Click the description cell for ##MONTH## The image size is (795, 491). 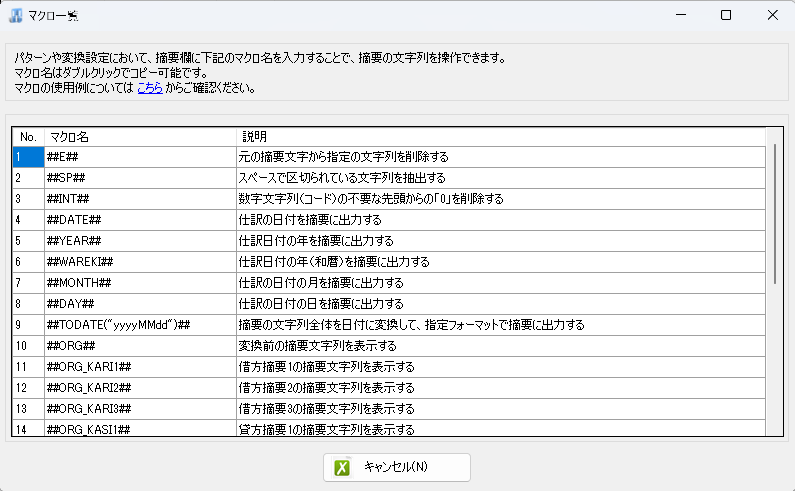[500, 283]
